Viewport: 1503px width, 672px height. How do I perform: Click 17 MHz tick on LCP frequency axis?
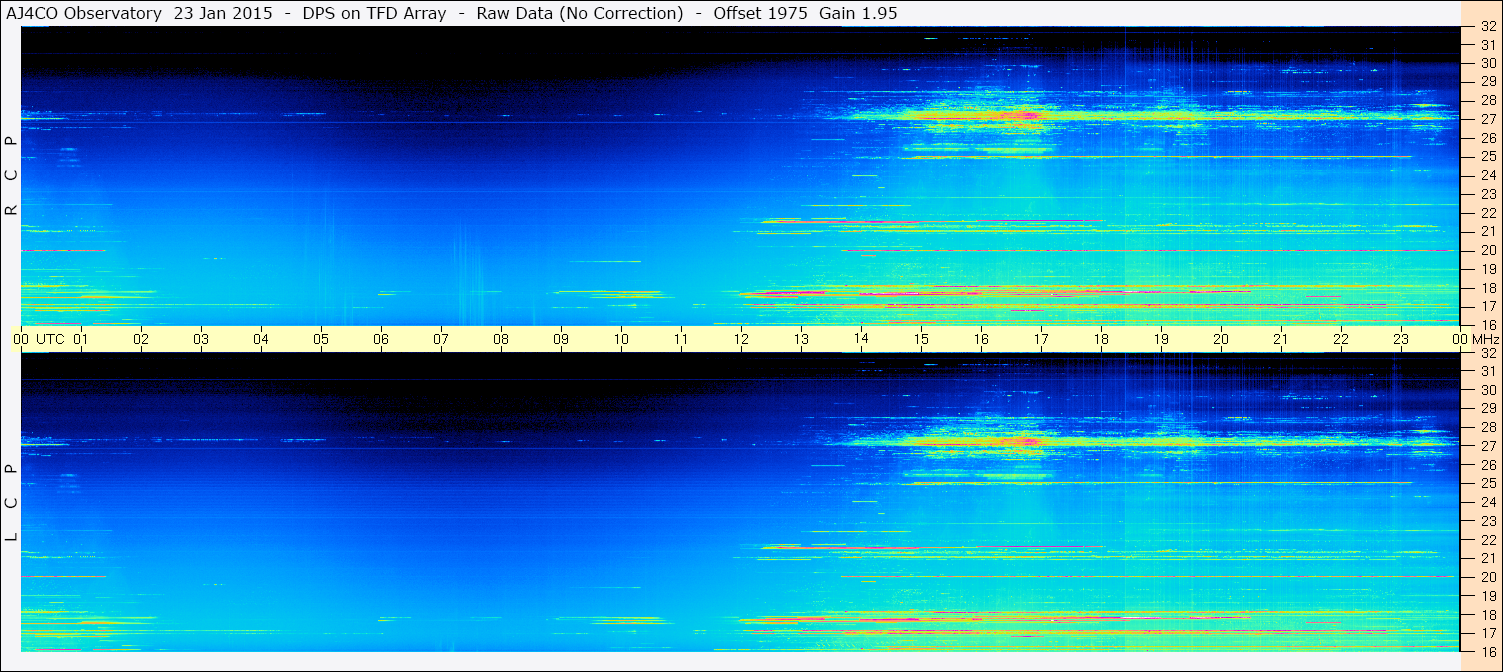tap(1488, 632)
